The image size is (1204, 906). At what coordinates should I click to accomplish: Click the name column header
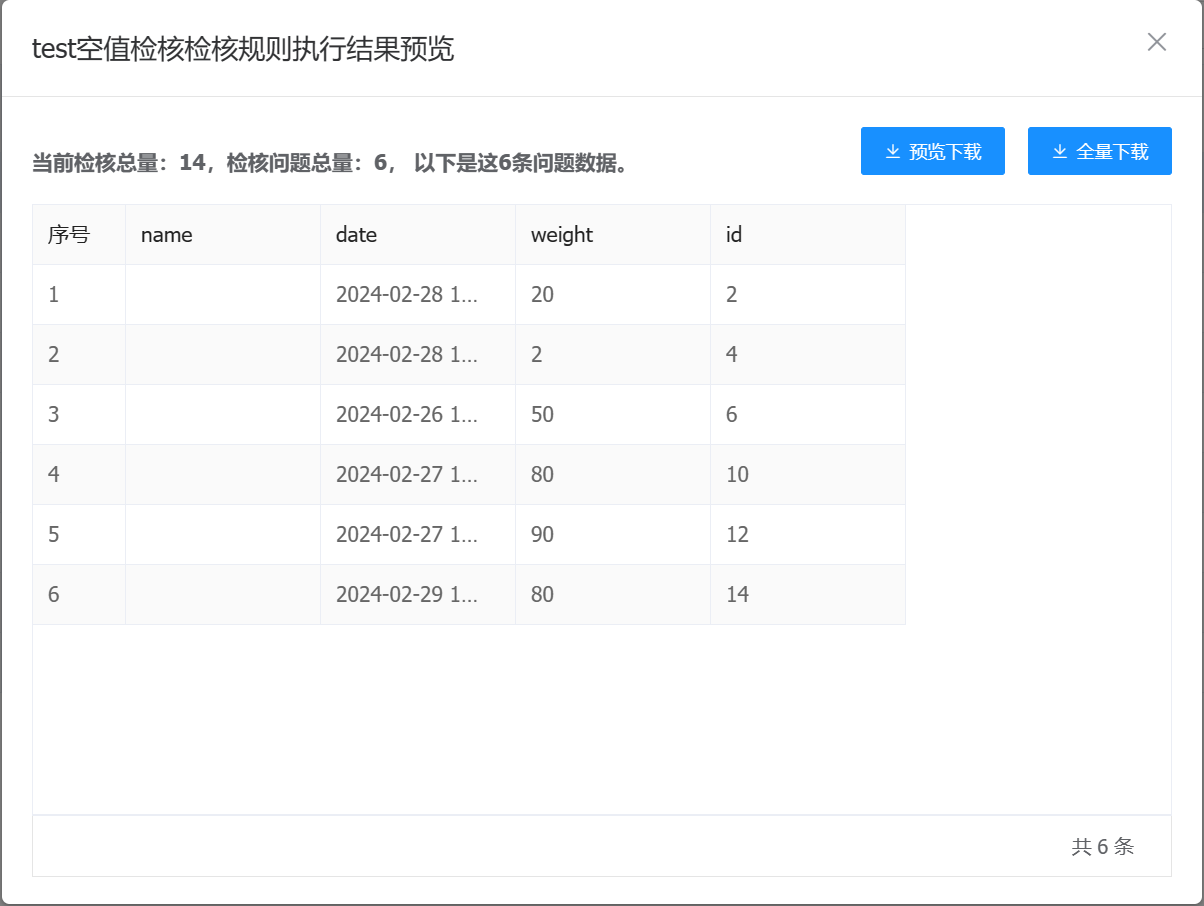167,235
